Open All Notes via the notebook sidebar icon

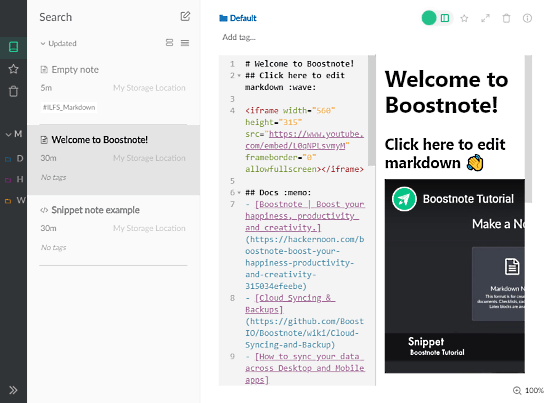pos(13,47)
